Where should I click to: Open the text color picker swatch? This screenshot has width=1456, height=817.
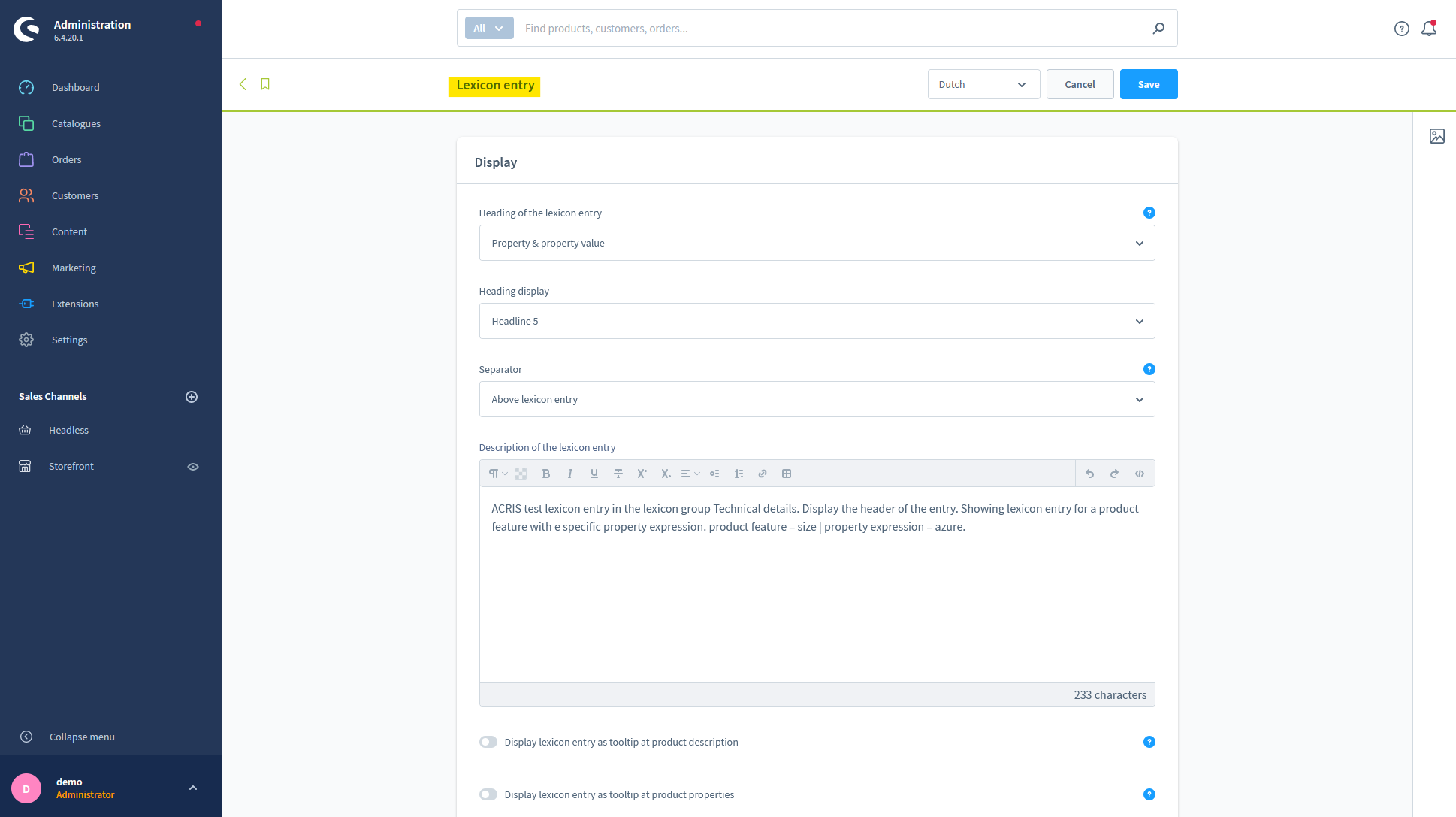pos(521,474)
